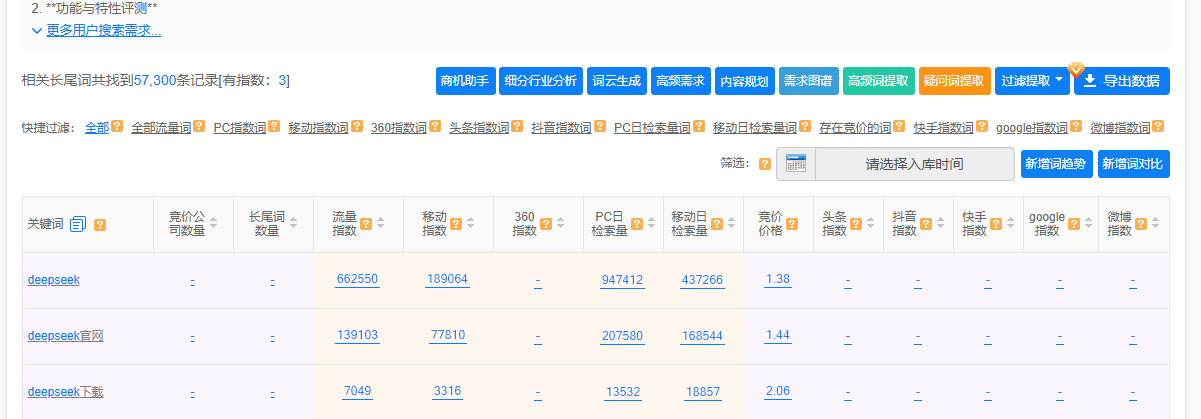
Task: Open help icon next to 筛选 label
Action: pos(765,164)
